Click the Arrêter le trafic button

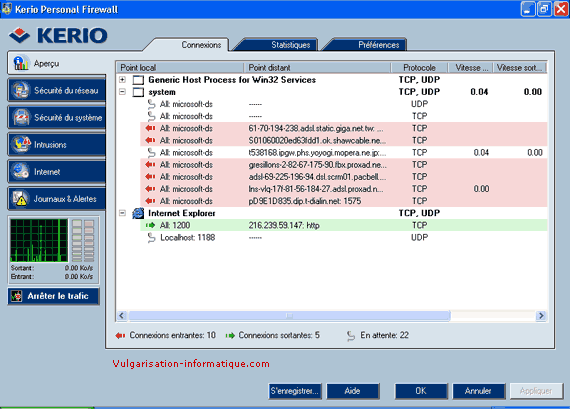pos(53,296)
